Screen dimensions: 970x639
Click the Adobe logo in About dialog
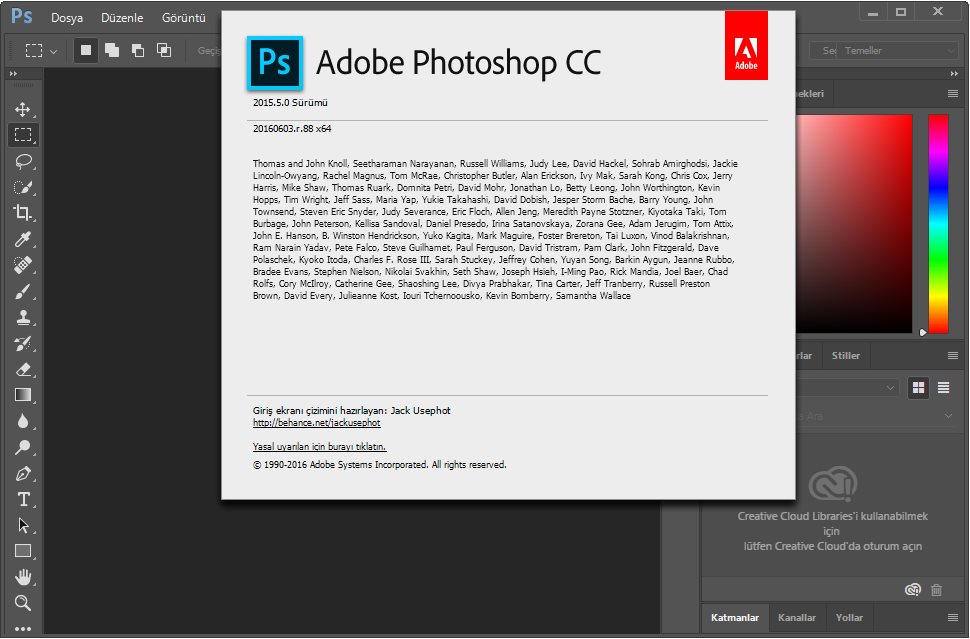pos(746,45)
